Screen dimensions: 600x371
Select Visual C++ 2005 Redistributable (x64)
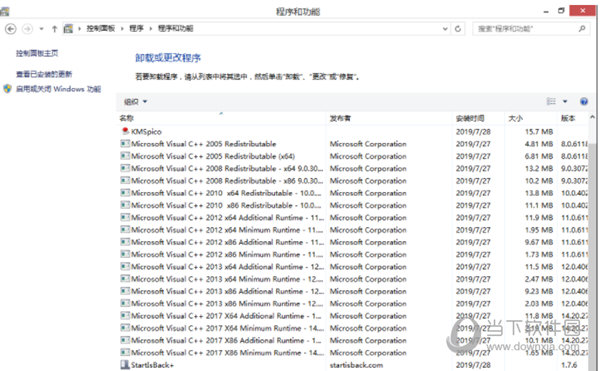[213, 156]
